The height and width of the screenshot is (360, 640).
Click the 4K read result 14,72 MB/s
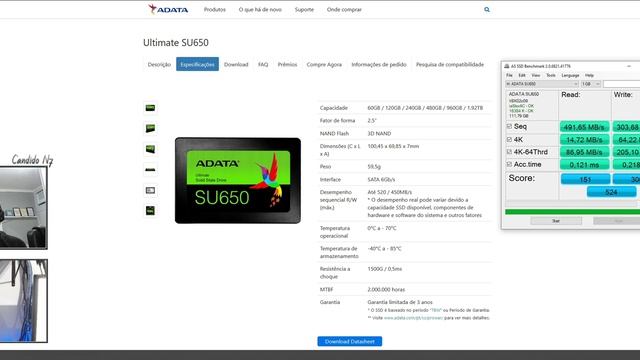(584, 140)
